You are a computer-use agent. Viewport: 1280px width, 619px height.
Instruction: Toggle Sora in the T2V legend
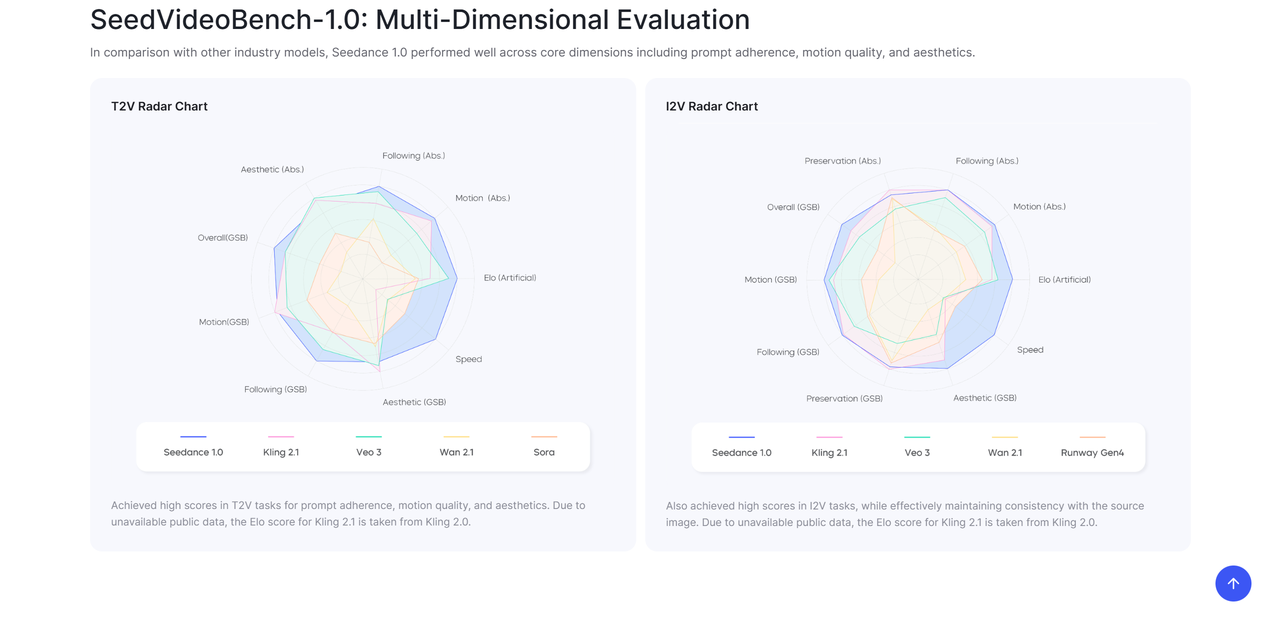tap(544, 452)
